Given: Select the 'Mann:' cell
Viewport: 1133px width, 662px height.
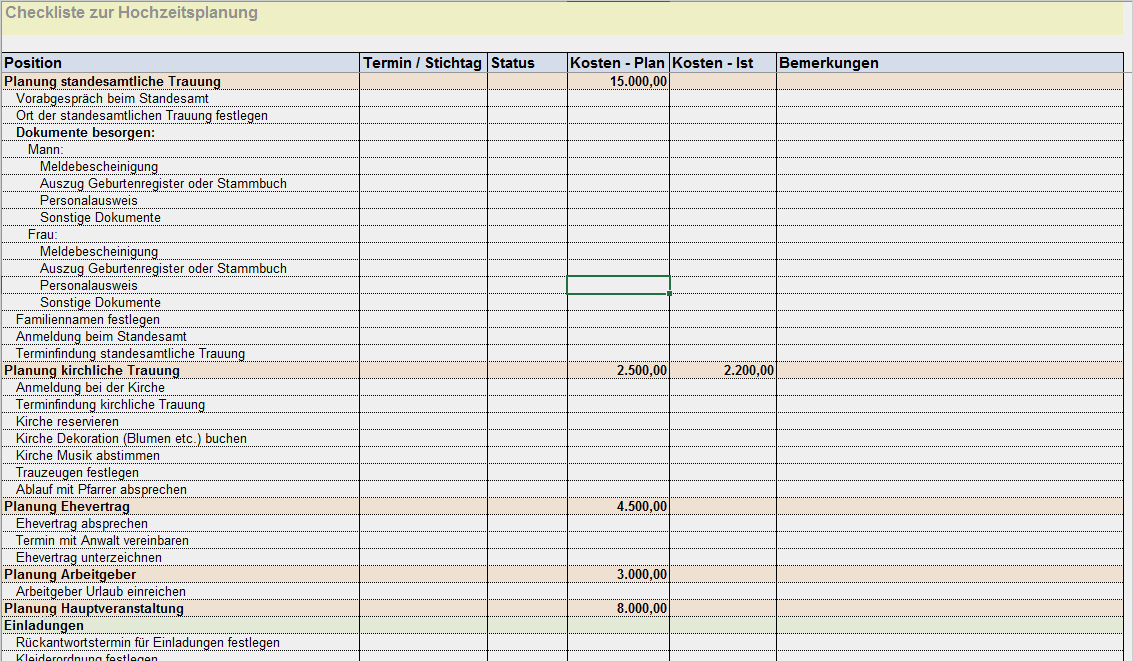Looking at the screenshot, I should click(181, 150).
